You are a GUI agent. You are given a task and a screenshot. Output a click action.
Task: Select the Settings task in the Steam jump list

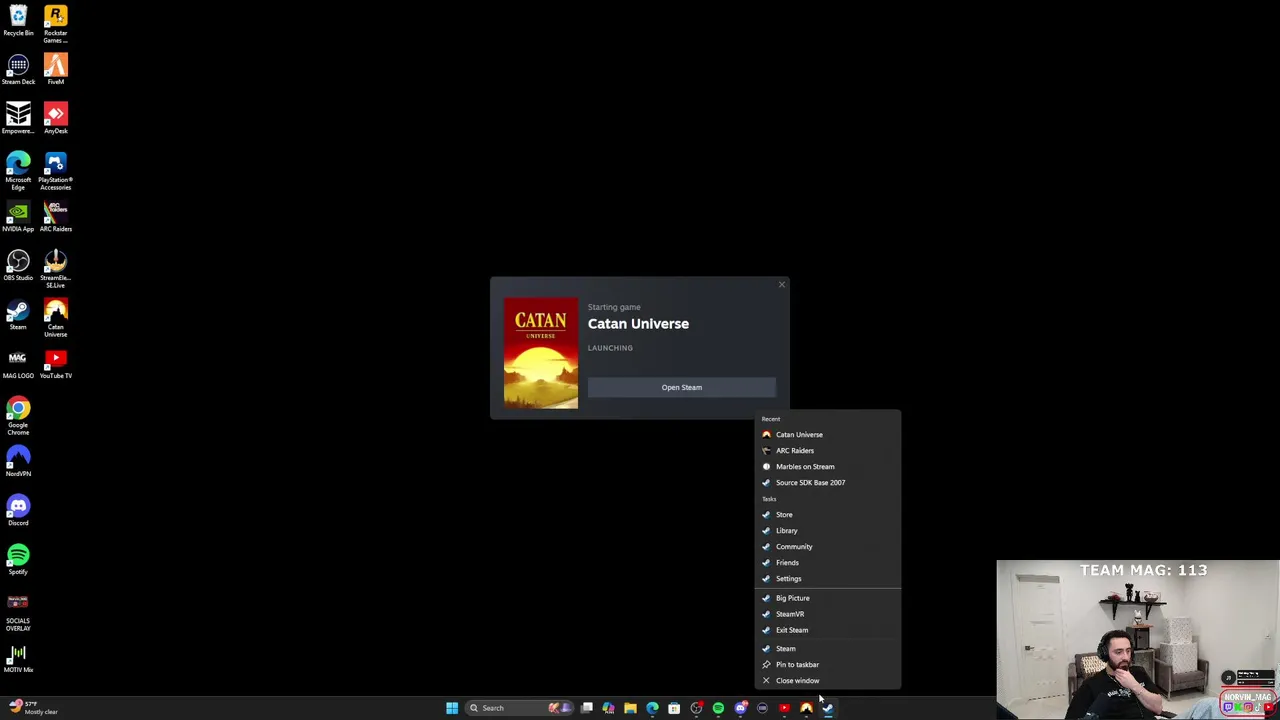click(827, 578)
